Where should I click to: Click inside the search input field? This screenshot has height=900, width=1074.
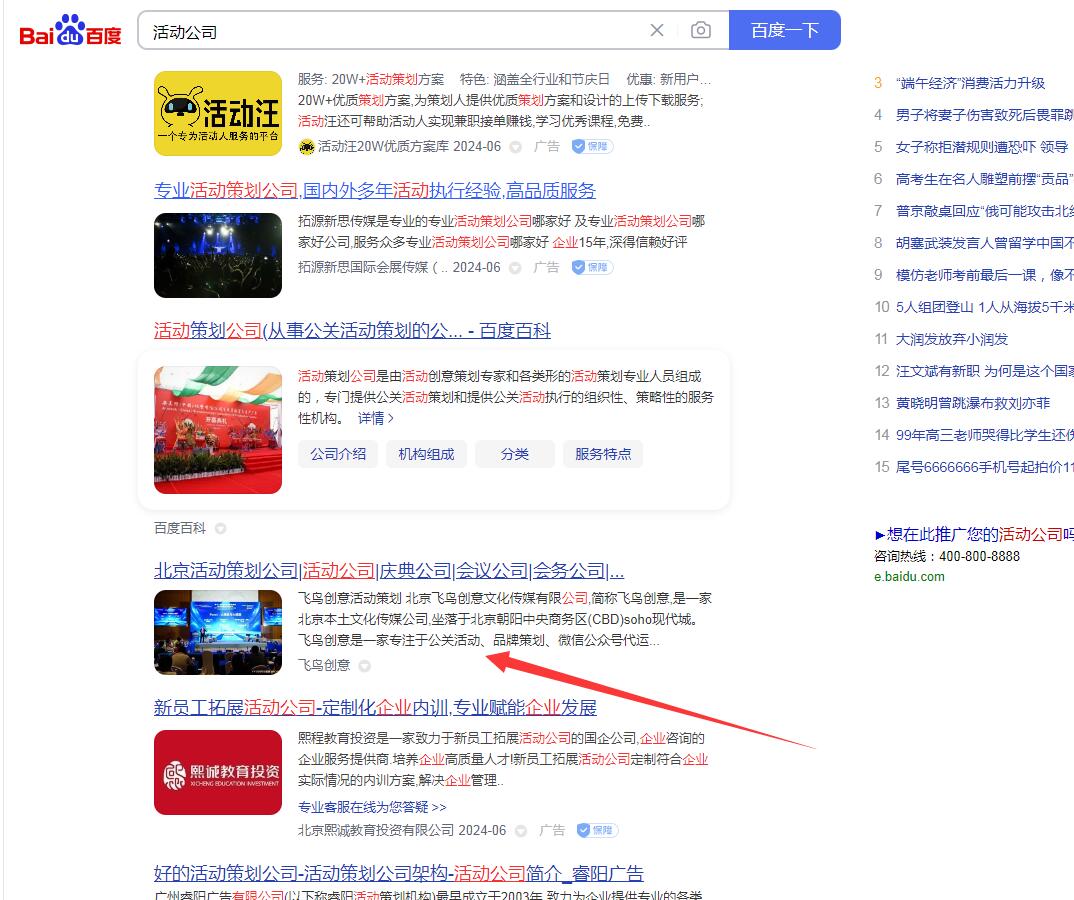click(x=400, y=30)
